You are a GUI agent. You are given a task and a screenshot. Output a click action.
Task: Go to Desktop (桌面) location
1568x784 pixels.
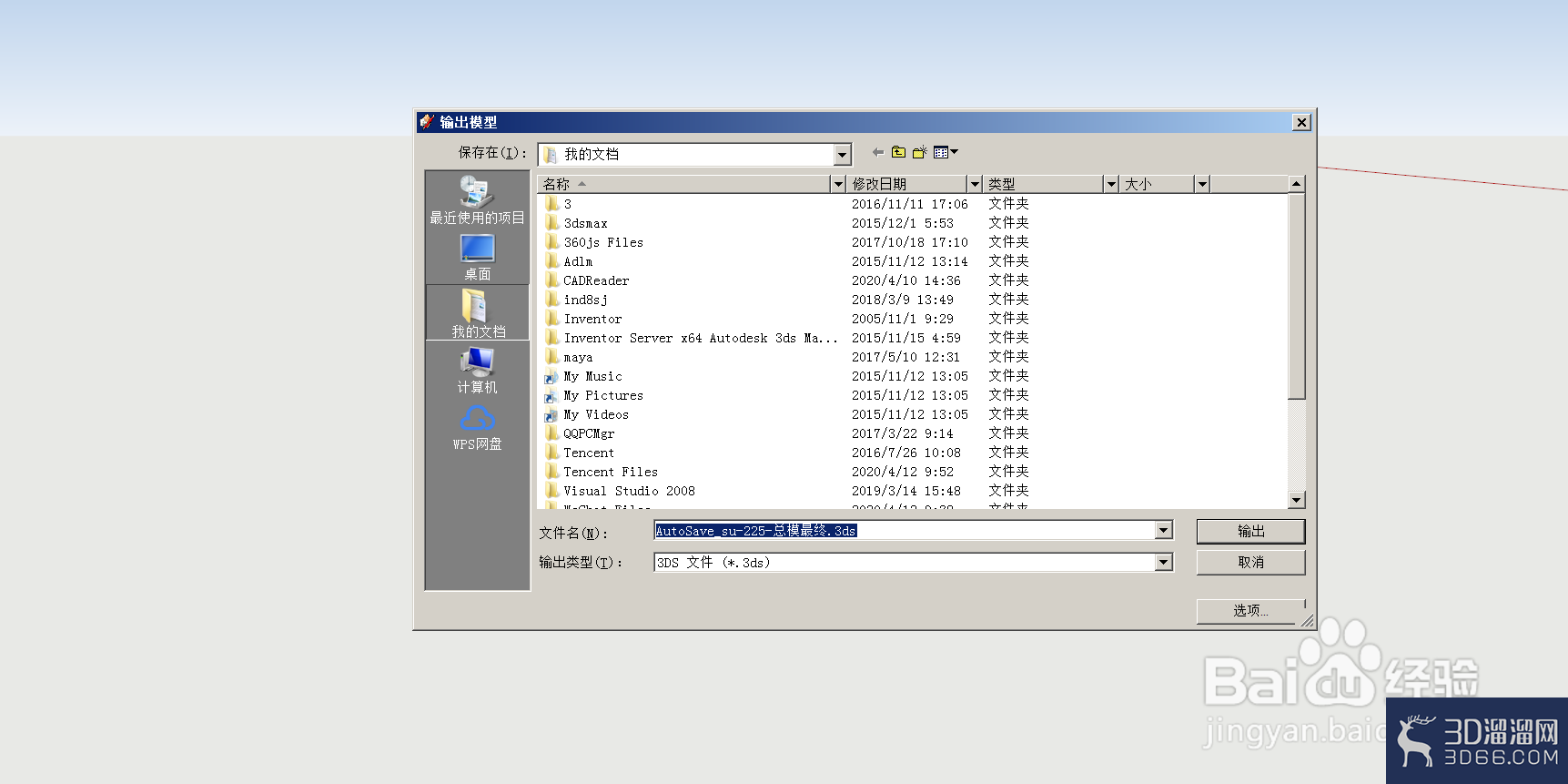coord(478,258)
